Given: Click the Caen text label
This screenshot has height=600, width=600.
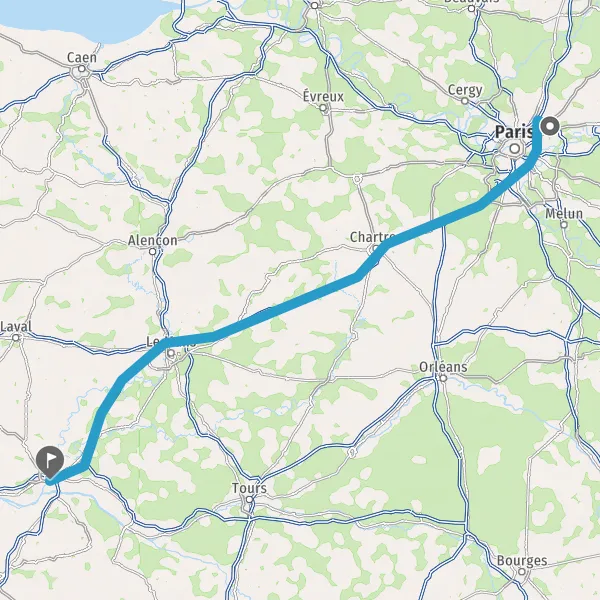Looking at the screenshot, I should tap(82, 58).
